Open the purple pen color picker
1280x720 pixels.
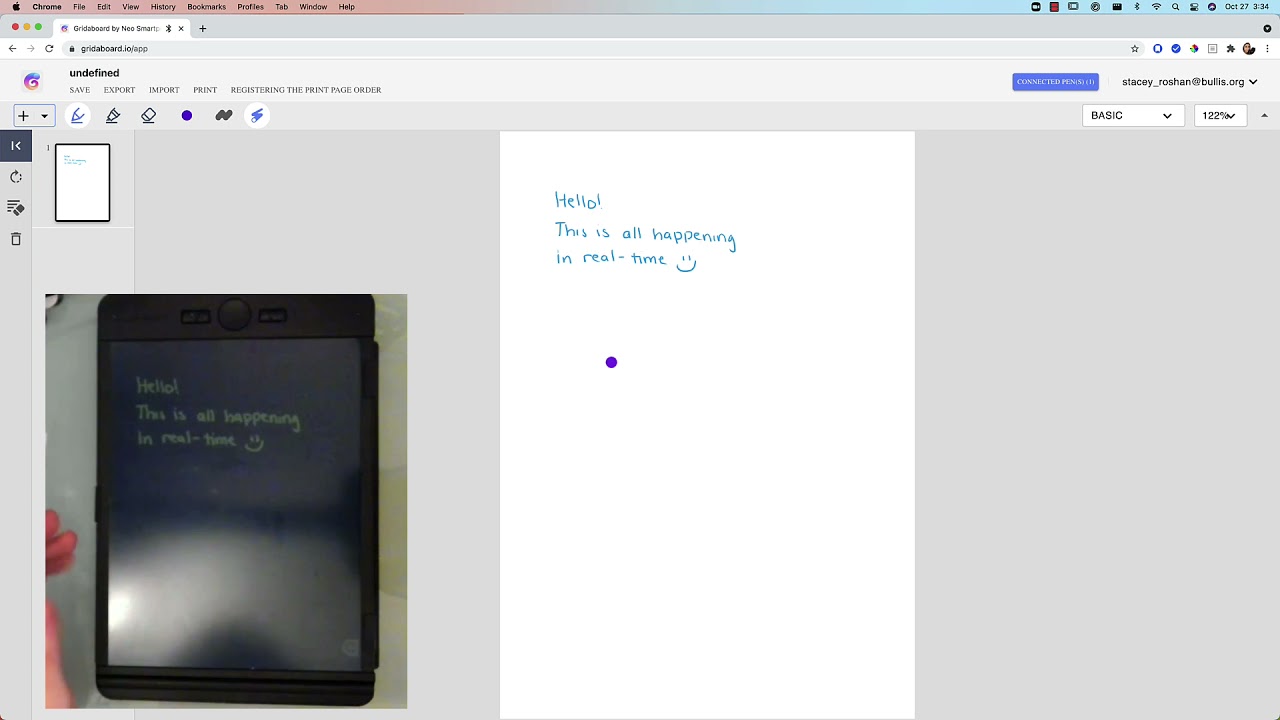[x=187, y=116]
